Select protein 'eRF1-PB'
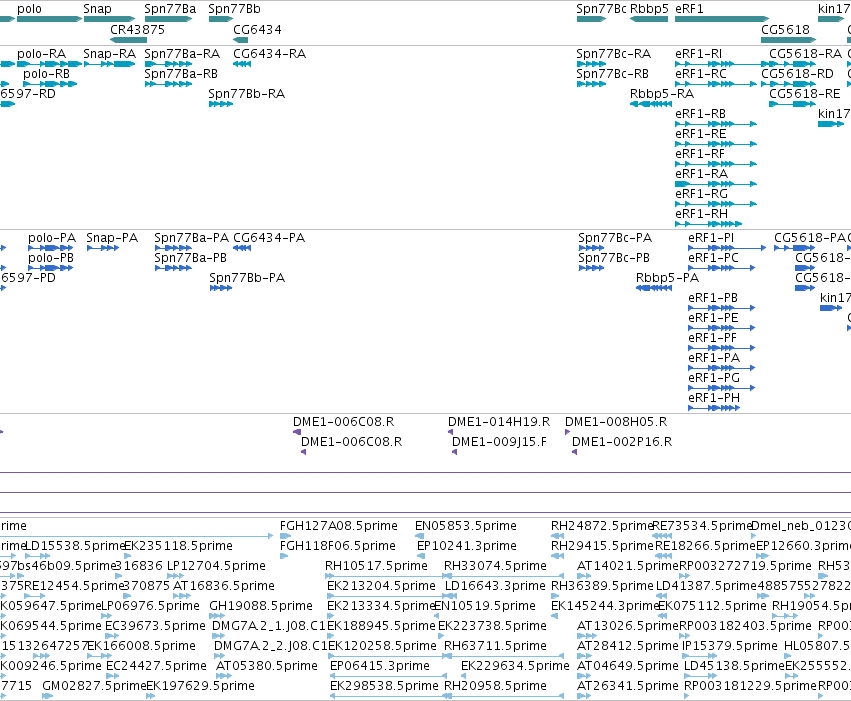This screenshot has width=851, height=701. tap(713, 298)
